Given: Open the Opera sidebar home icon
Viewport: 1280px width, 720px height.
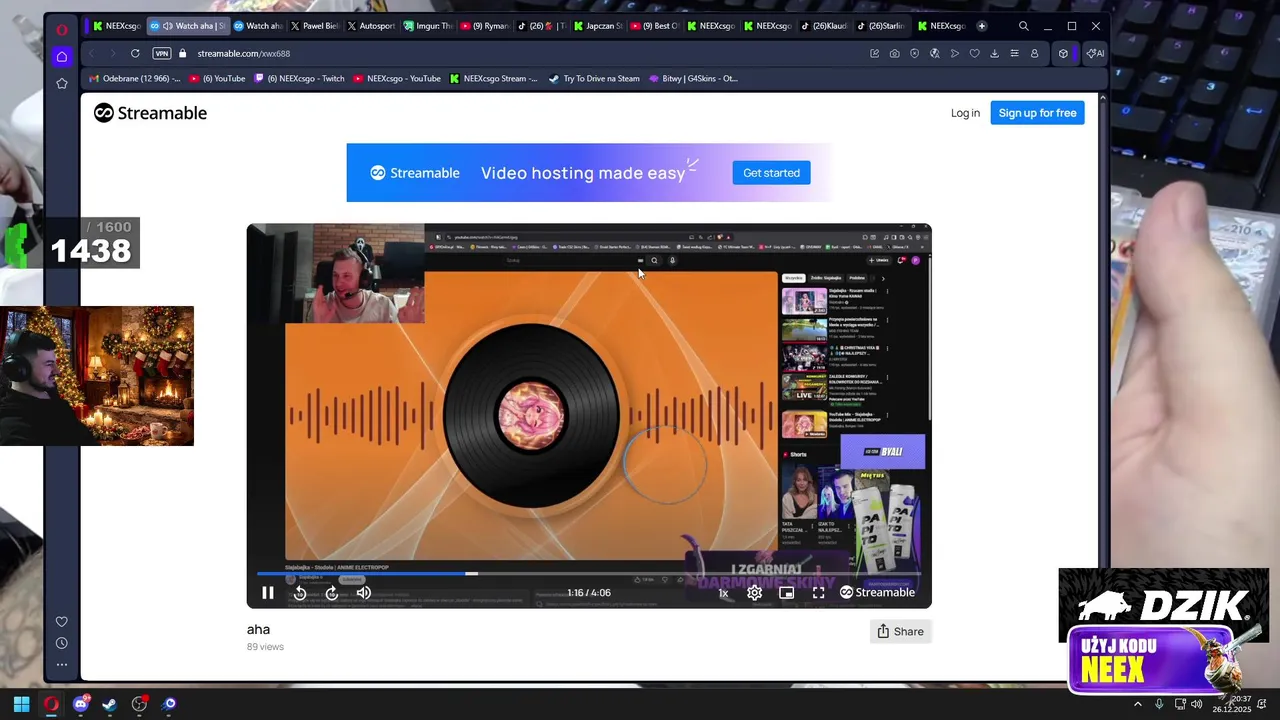Looking at the screenshot, I should tap(62, 57).
